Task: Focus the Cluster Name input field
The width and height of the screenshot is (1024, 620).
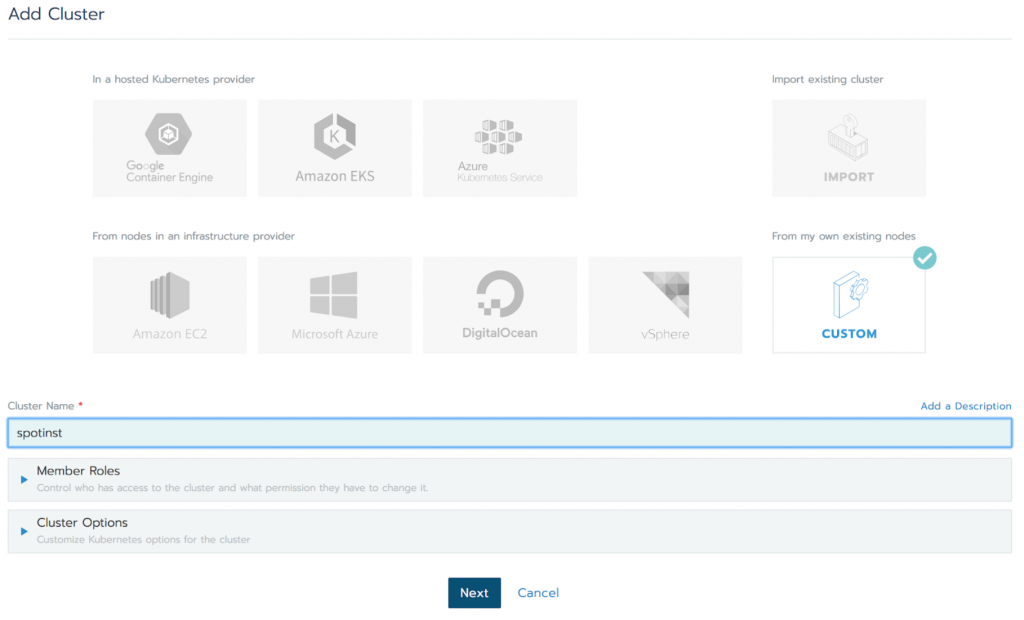Action: coord(509,432)
